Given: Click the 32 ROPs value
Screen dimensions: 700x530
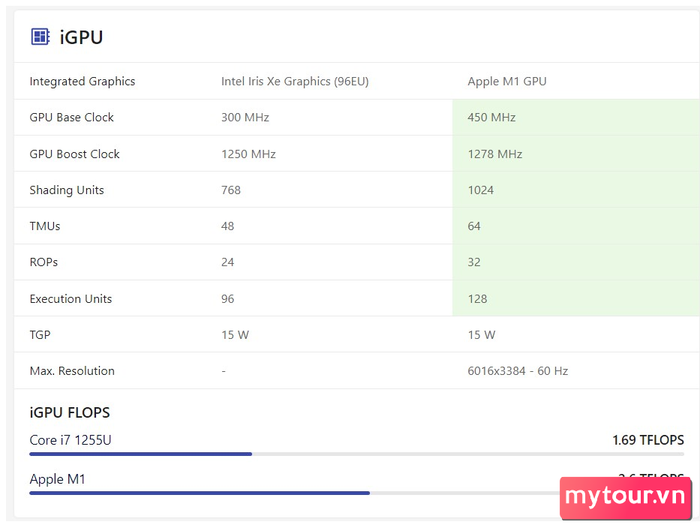Looking at the screenshot, I should (474, 262).
